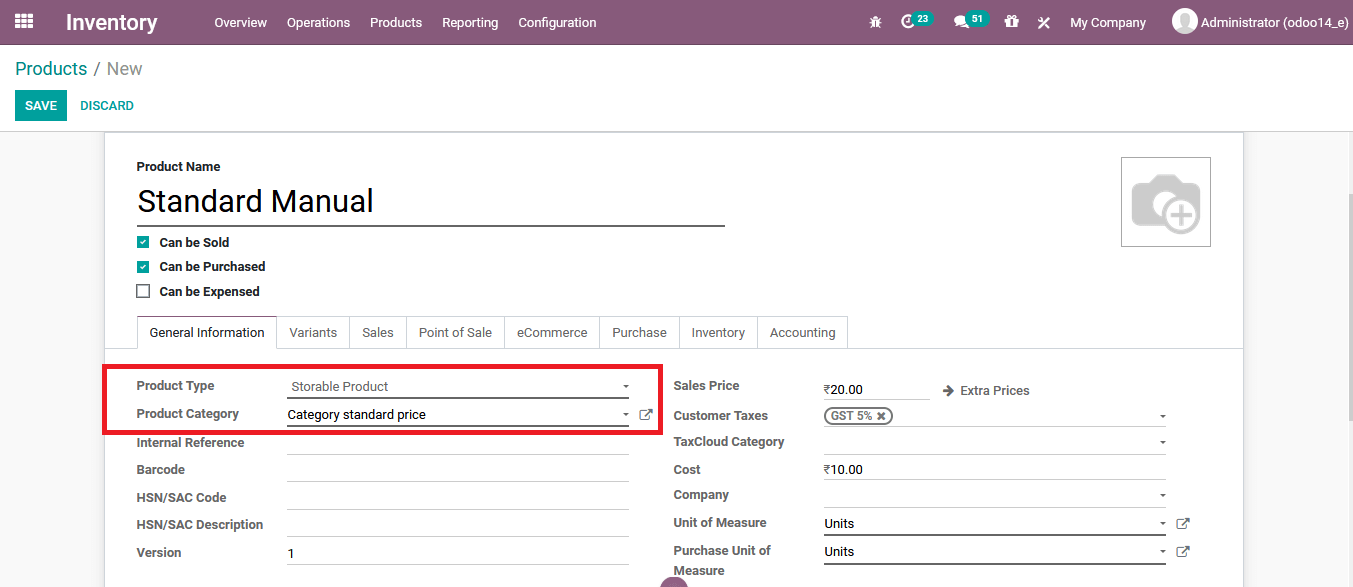Click the Cost input field
Viewport: 1353px width, 587px height.
995,469
